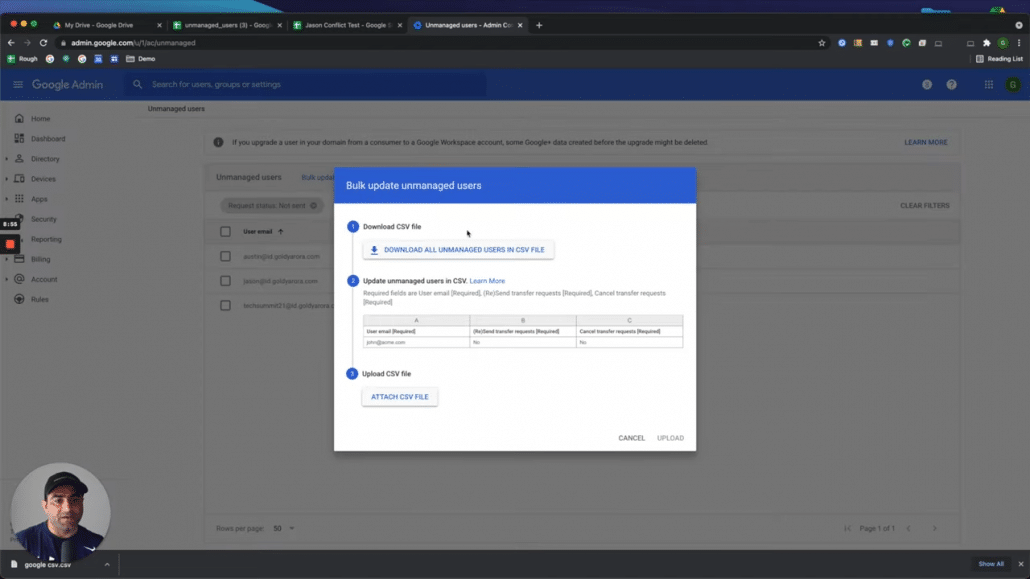Go to the first page of results
The width and height of the screenshot is (1030, 579).
coord(847,528)
